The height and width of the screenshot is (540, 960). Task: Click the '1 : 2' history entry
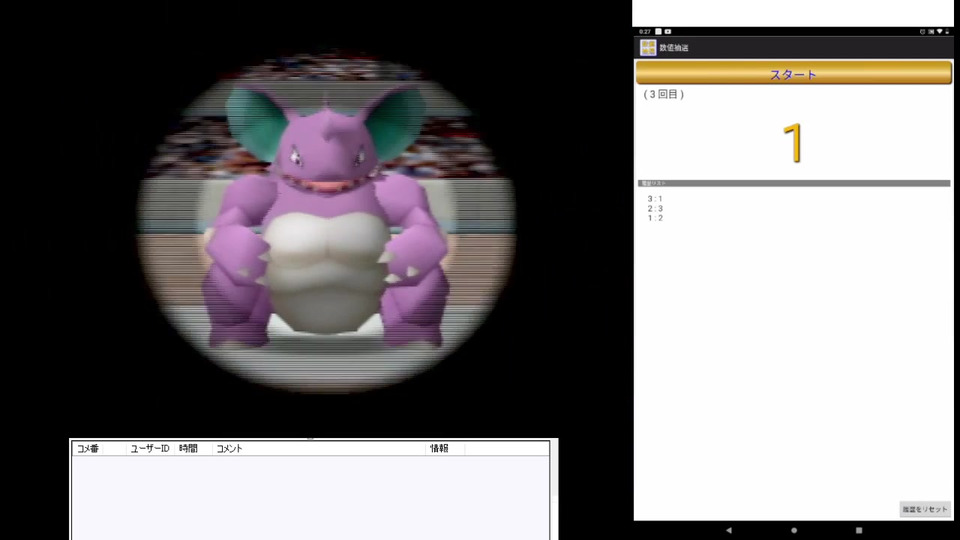click(655, 218)
